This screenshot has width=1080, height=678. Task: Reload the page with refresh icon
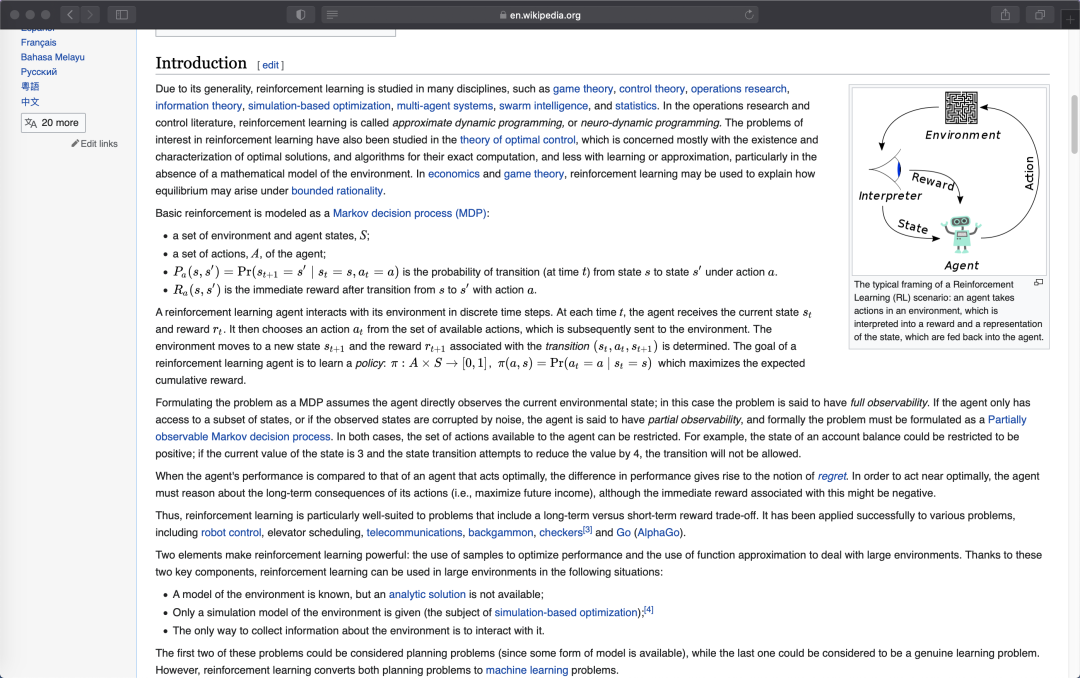pyautogui.click(x=749, y=14)
